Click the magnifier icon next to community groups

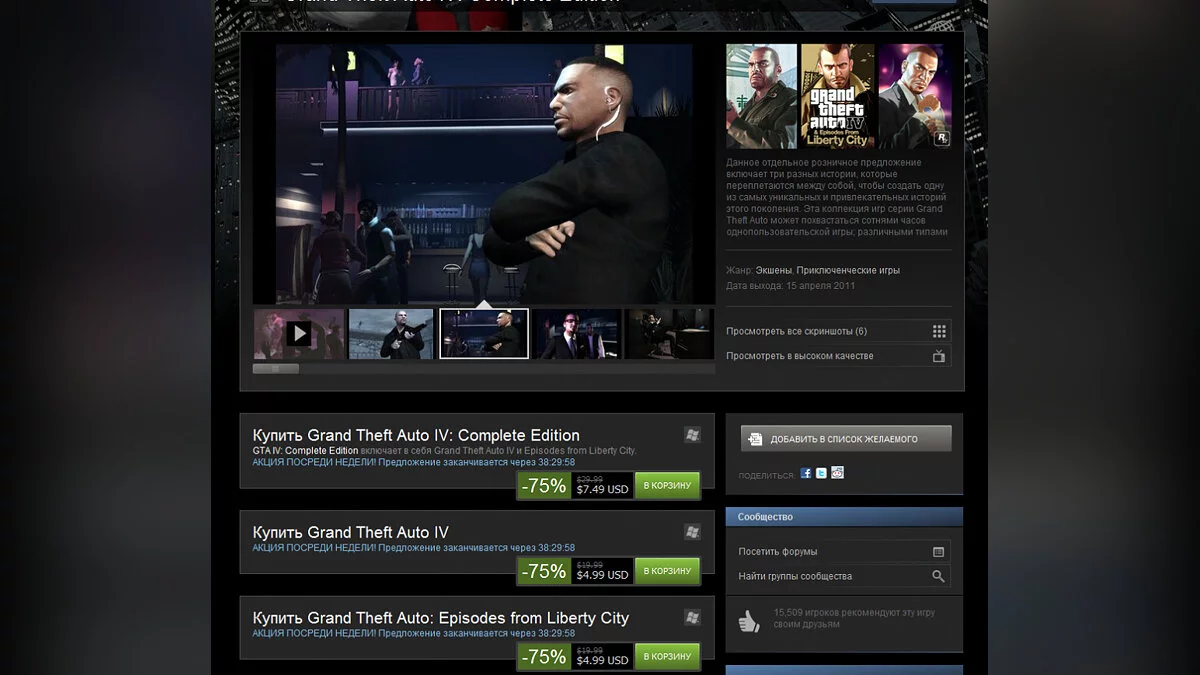coord(938,576)
